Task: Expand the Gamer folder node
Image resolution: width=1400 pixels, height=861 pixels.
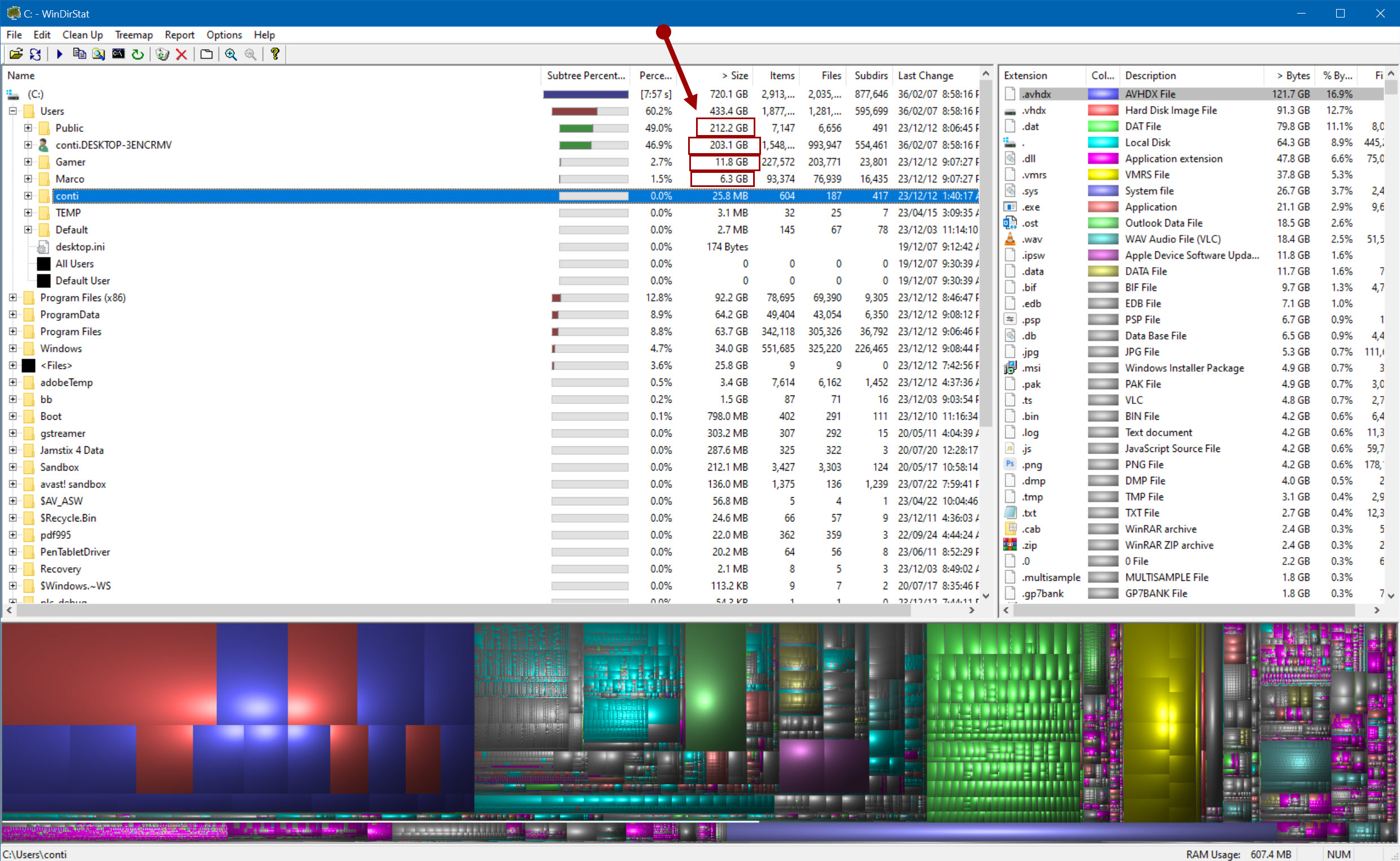Action: 28,162
